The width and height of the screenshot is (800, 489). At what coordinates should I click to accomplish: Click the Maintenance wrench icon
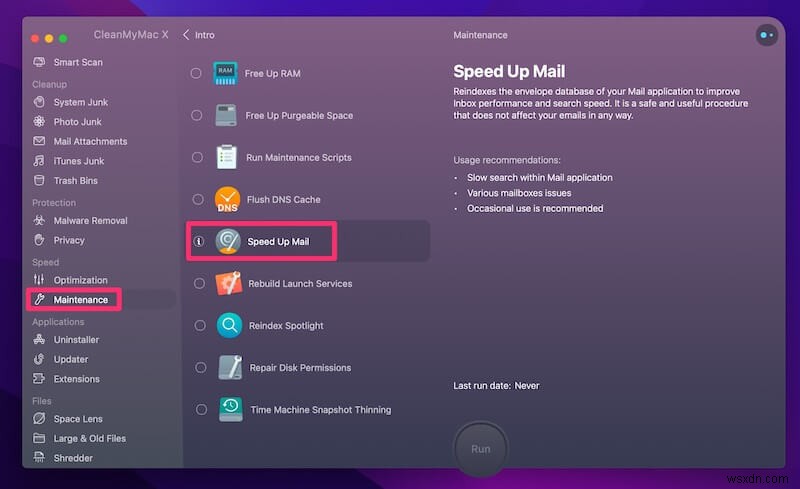point(39,300)
